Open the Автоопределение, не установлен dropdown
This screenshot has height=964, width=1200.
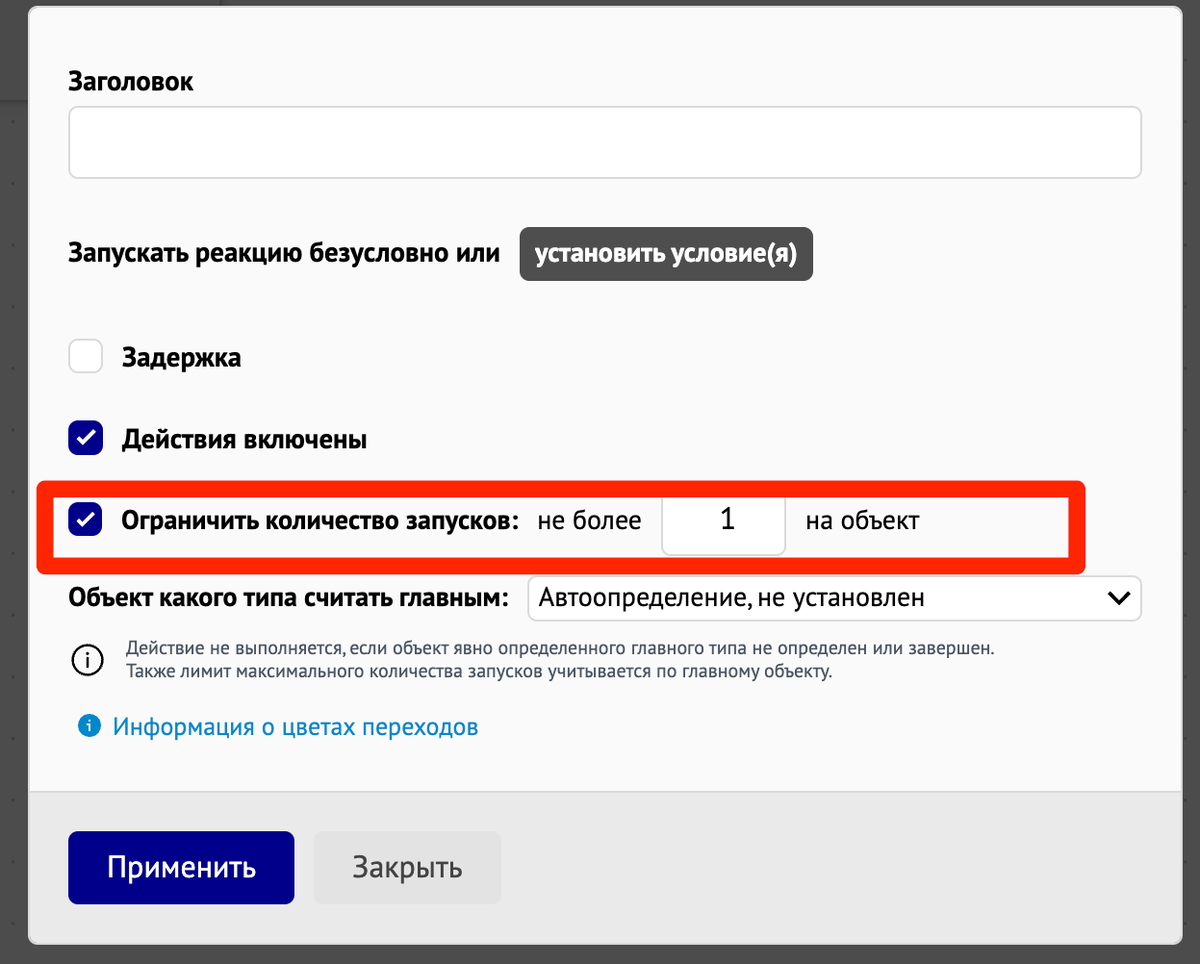click(820, 598)
